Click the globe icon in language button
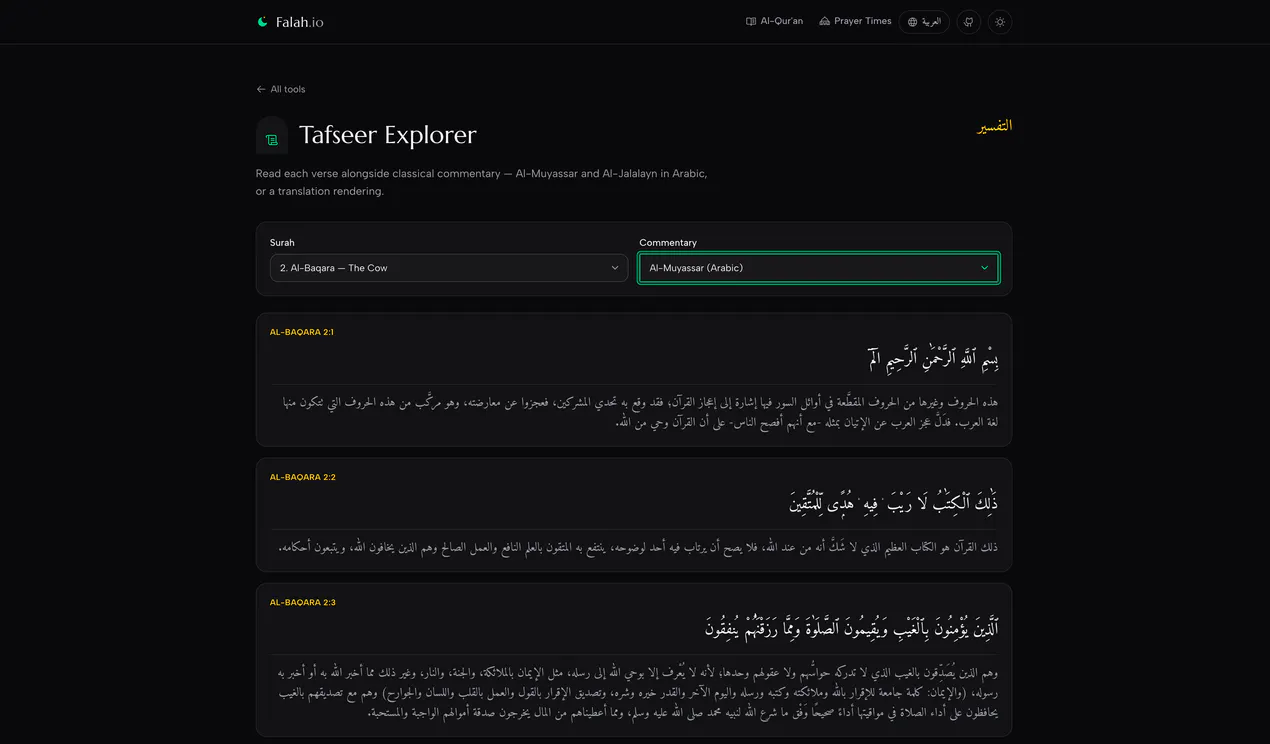1270x744 pixels. point(912,22)
